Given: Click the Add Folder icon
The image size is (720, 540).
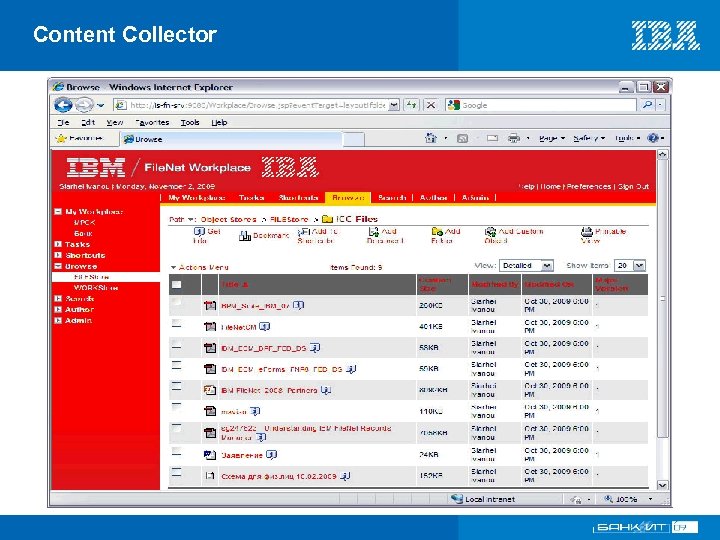Looking at the screenshot, I should click(437, 231).
